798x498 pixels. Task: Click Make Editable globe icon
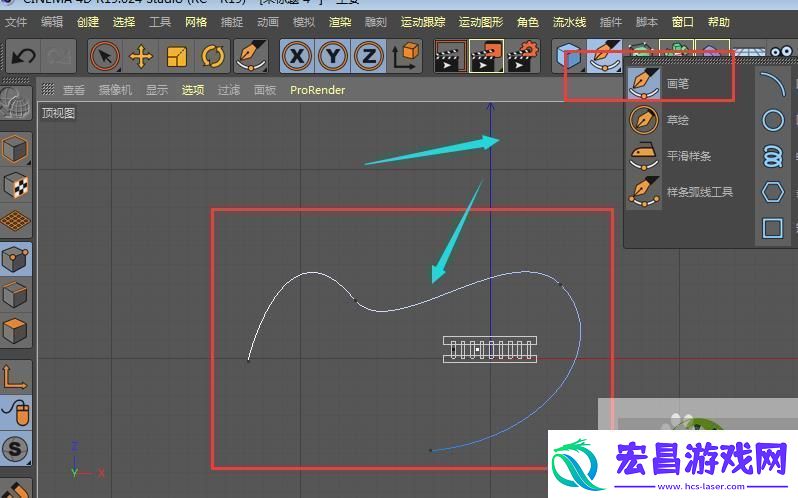click(x=16, y=102)
